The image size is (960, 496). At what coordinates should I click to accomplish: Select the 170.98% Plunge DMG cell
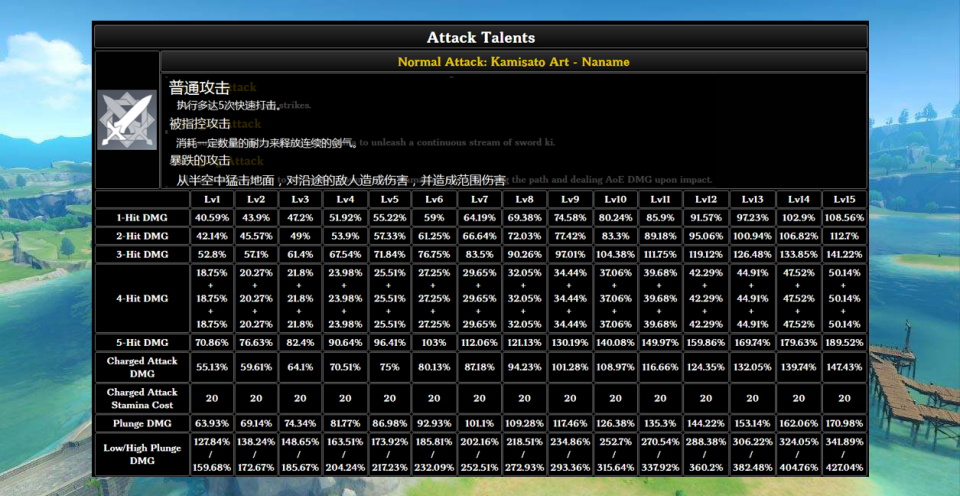(844, 423)
